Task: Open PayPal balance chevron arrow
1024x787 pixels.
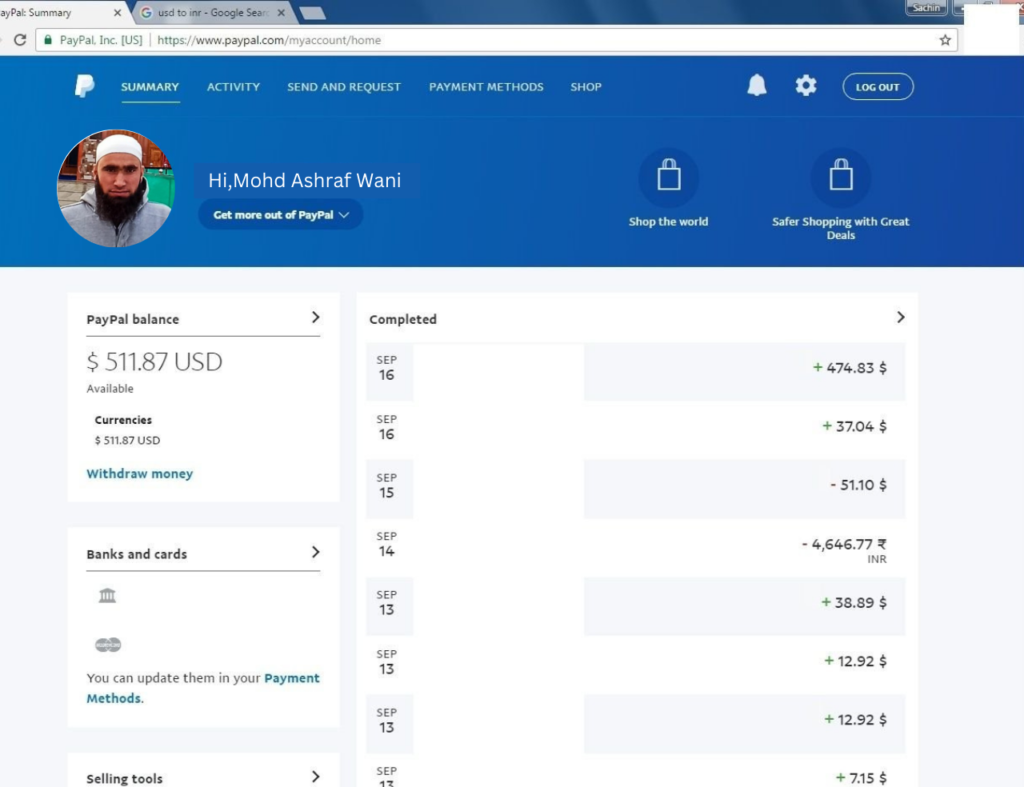Action: 315,317
